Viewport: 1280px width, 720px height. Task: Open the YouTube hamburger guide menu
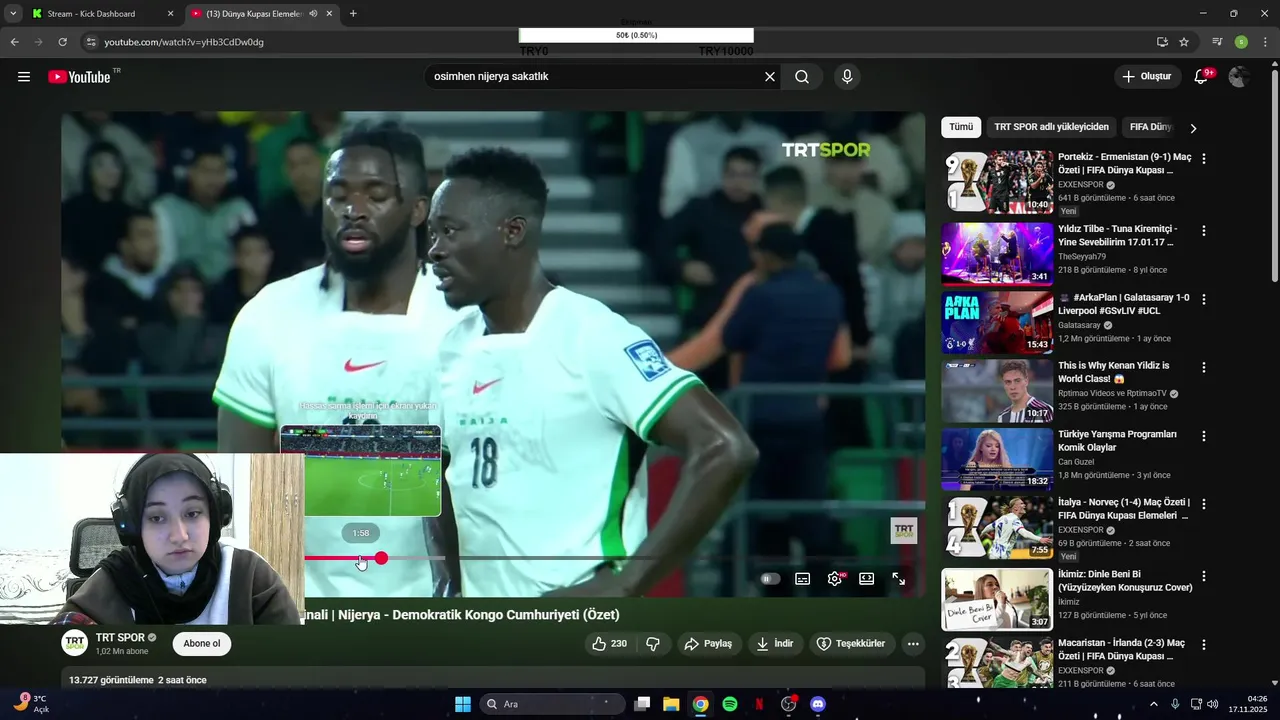click(24, 77)
